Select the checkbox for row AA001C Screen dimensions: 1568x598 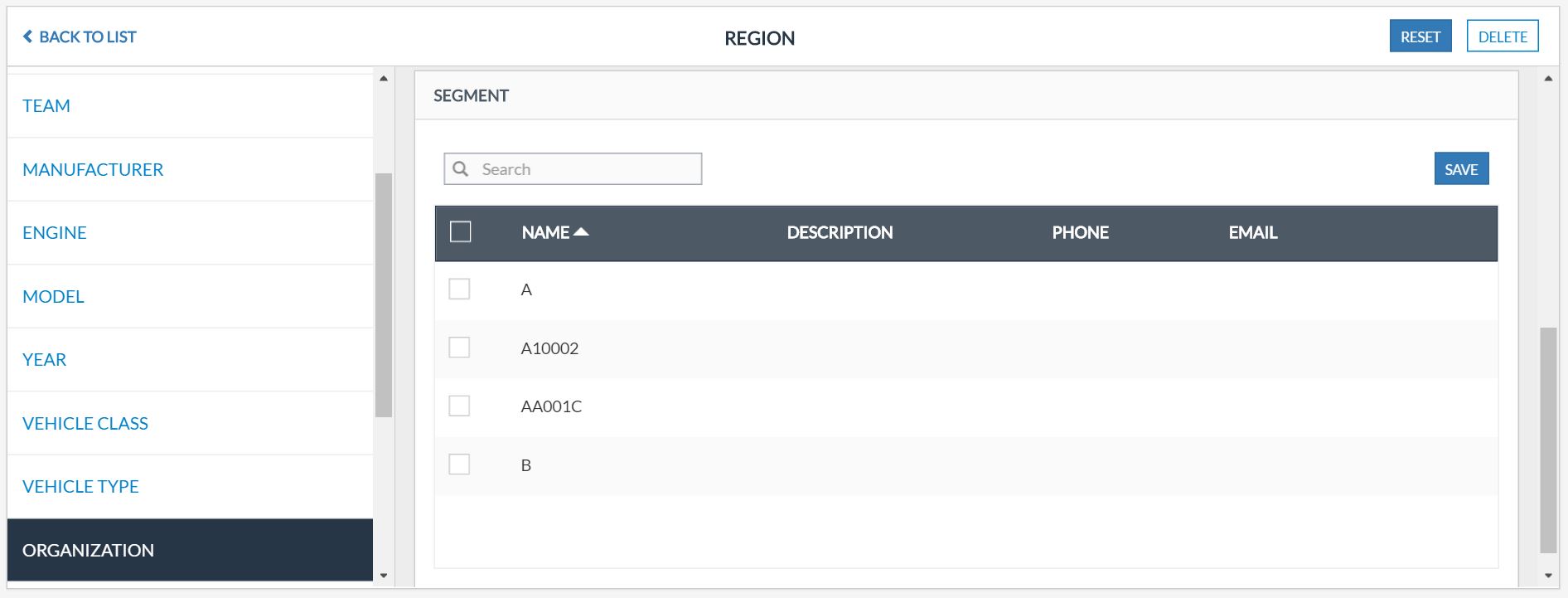click(x=459, y=406)
